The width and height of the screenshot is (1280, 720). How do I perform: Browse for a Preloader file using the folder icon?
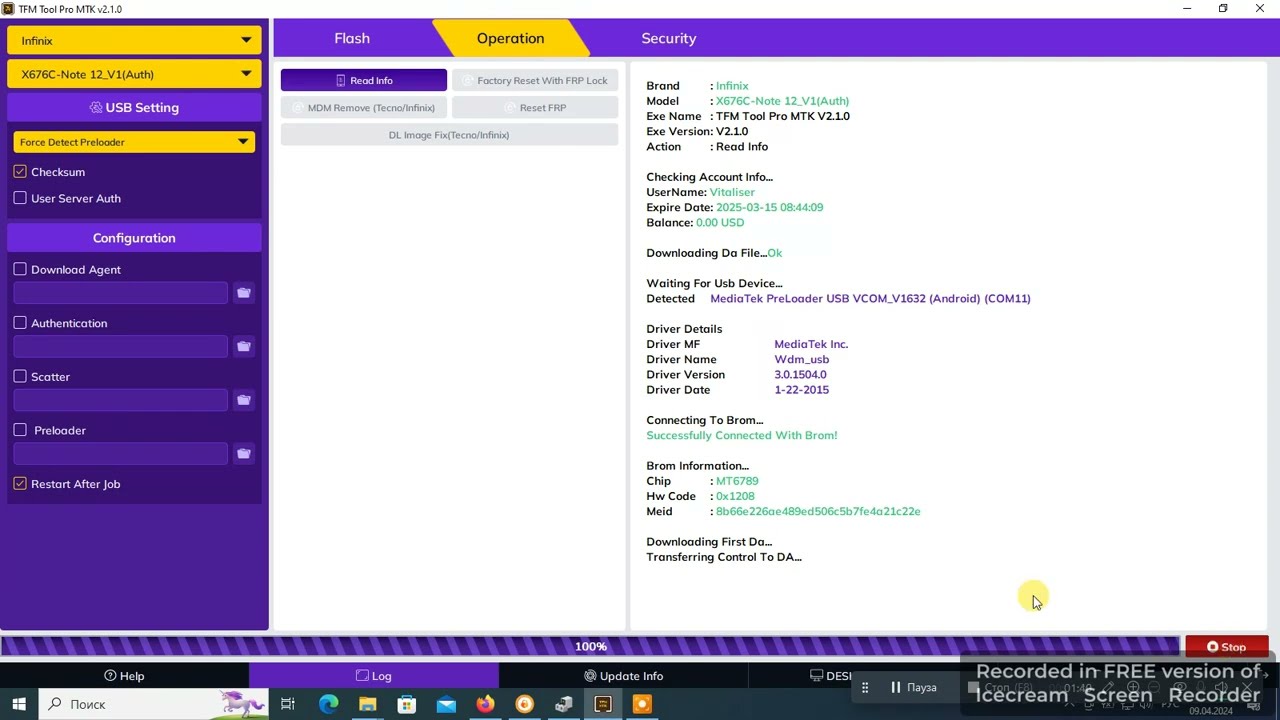tap(243, 454)
